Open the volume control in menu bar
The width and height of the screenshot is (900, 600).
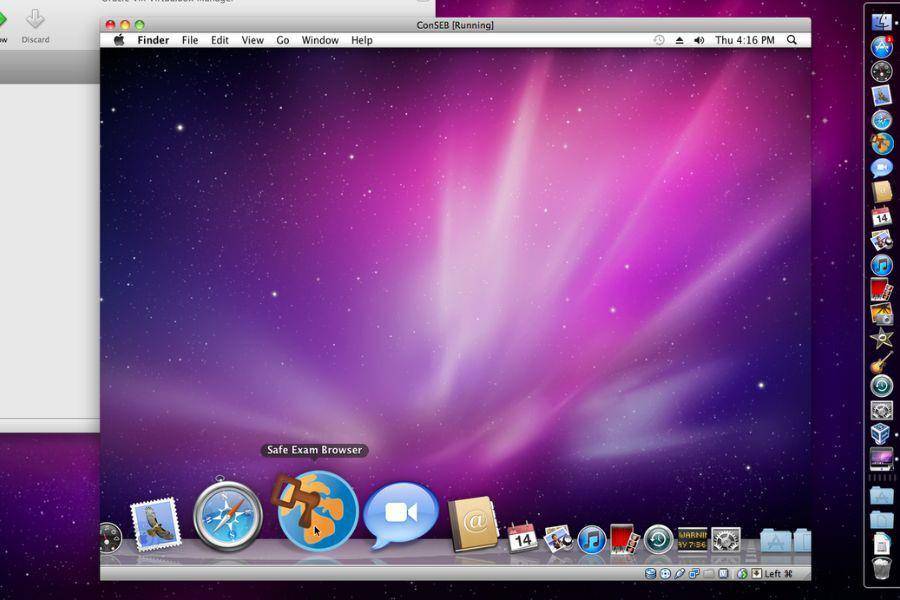coord(699,40)
